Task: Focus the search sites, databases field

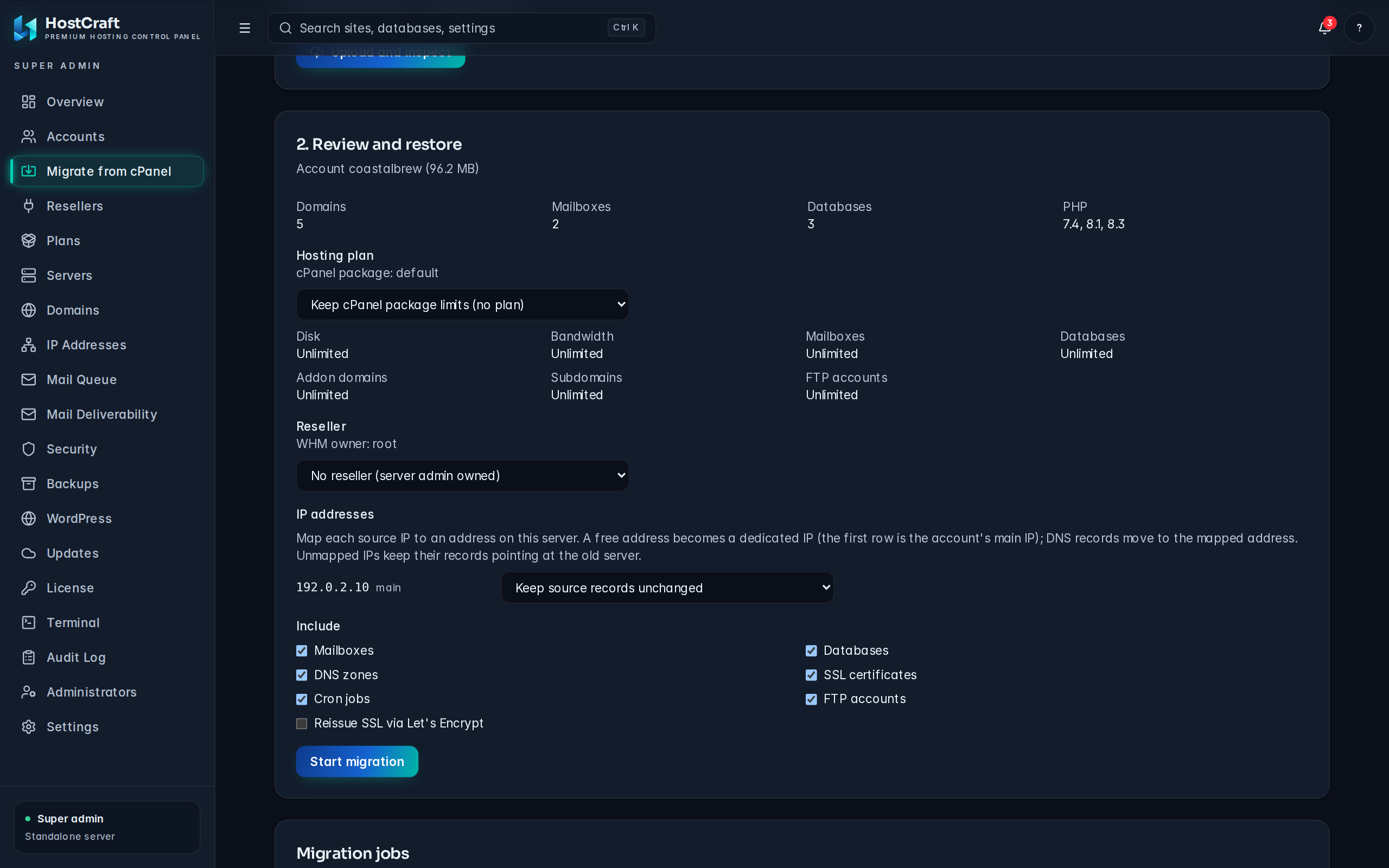Action: point(462,28)
